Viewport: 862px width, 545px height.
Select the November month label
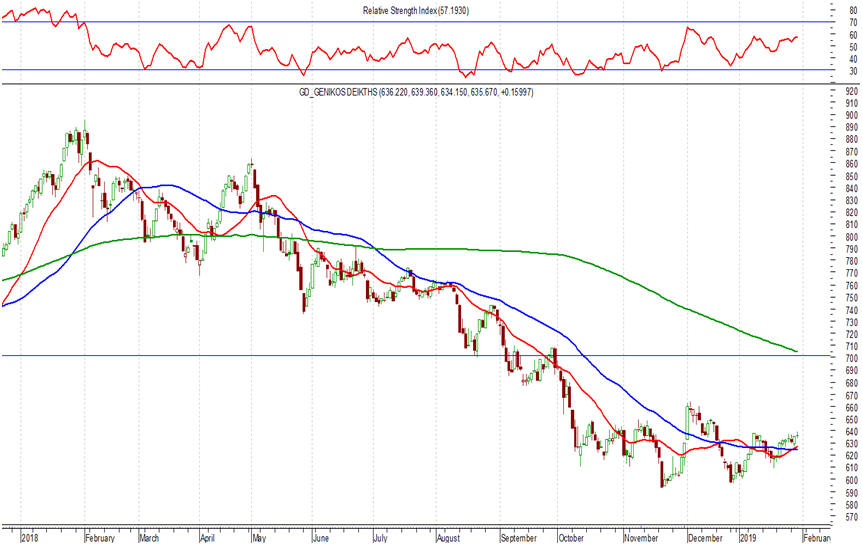click(x=641, y=538)
